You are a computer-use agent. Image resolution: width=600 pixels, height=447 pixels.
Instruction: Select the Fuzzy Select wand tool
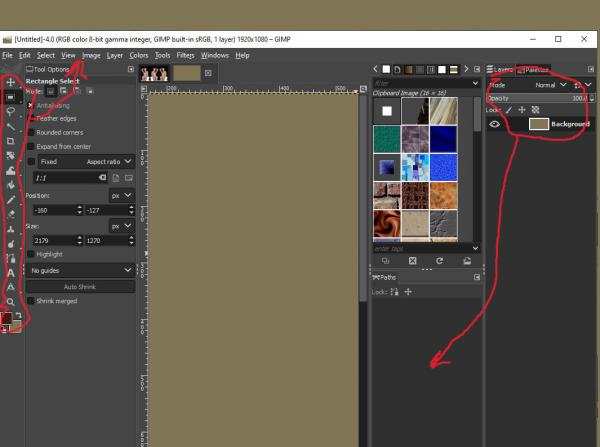pos(11,127)
